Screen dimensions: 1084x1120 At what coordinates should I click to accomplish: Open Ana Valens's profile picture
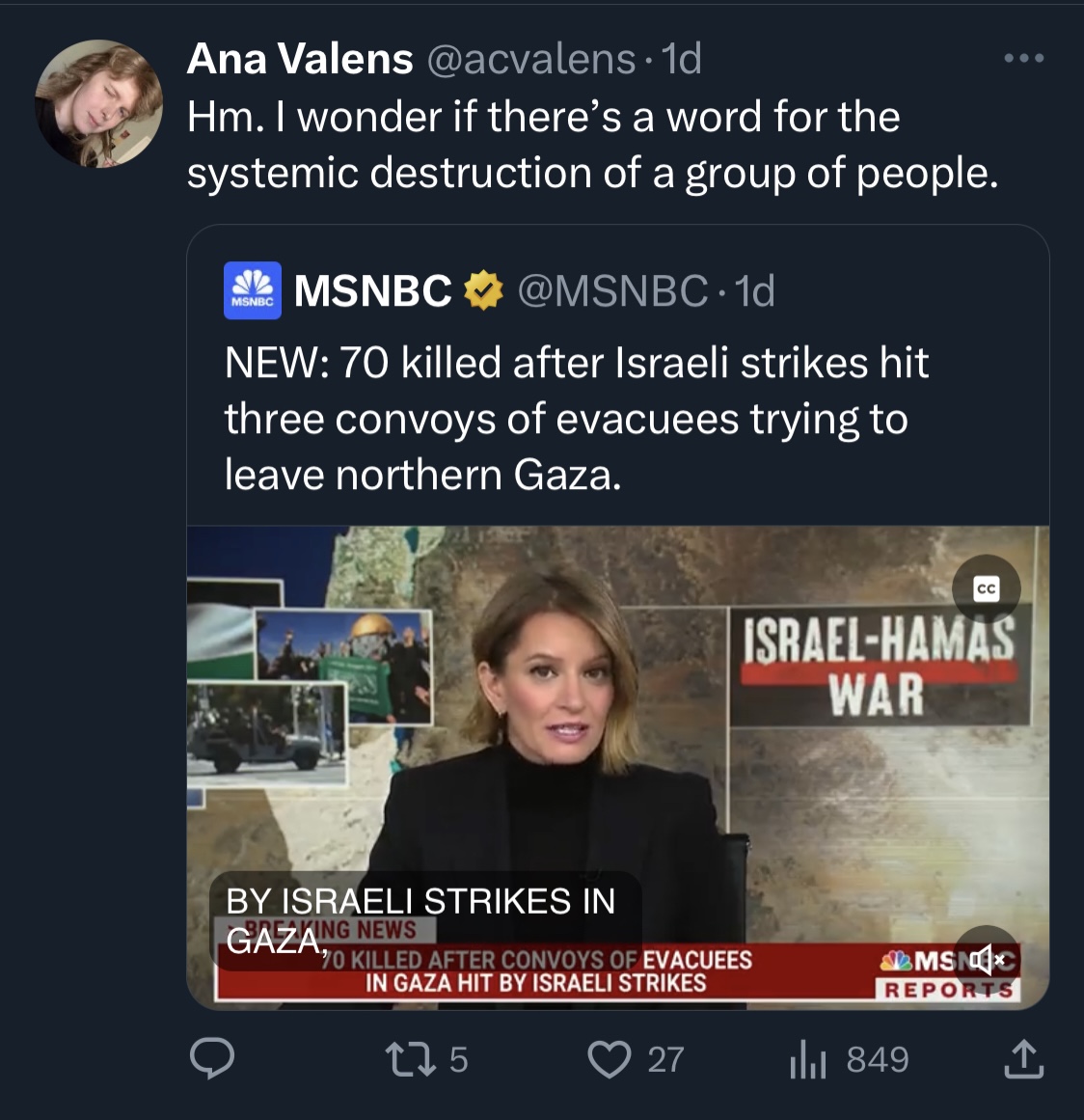[x=98, y=103]
